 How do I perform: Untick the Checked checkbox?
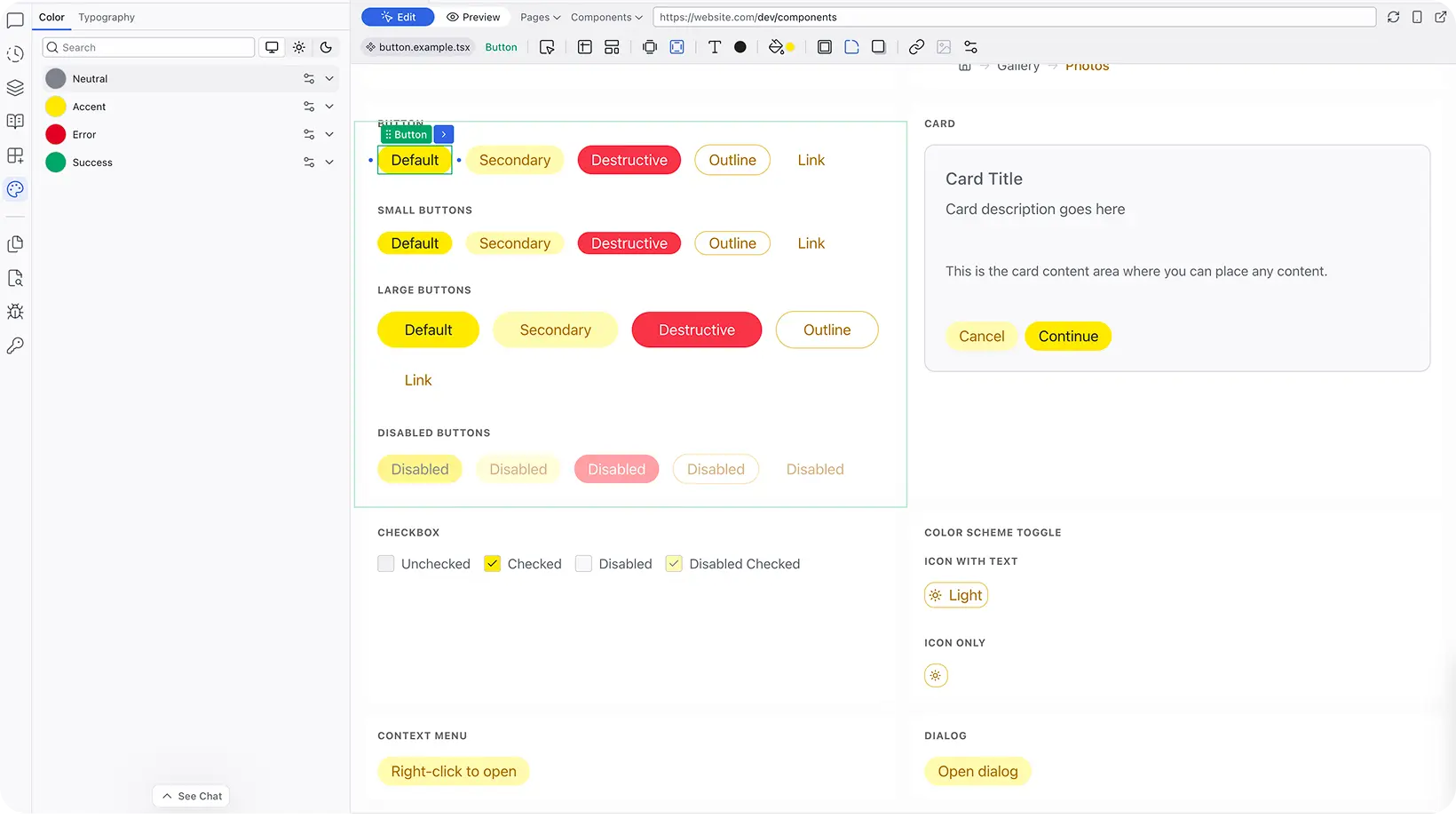click(x=492, y=564)
